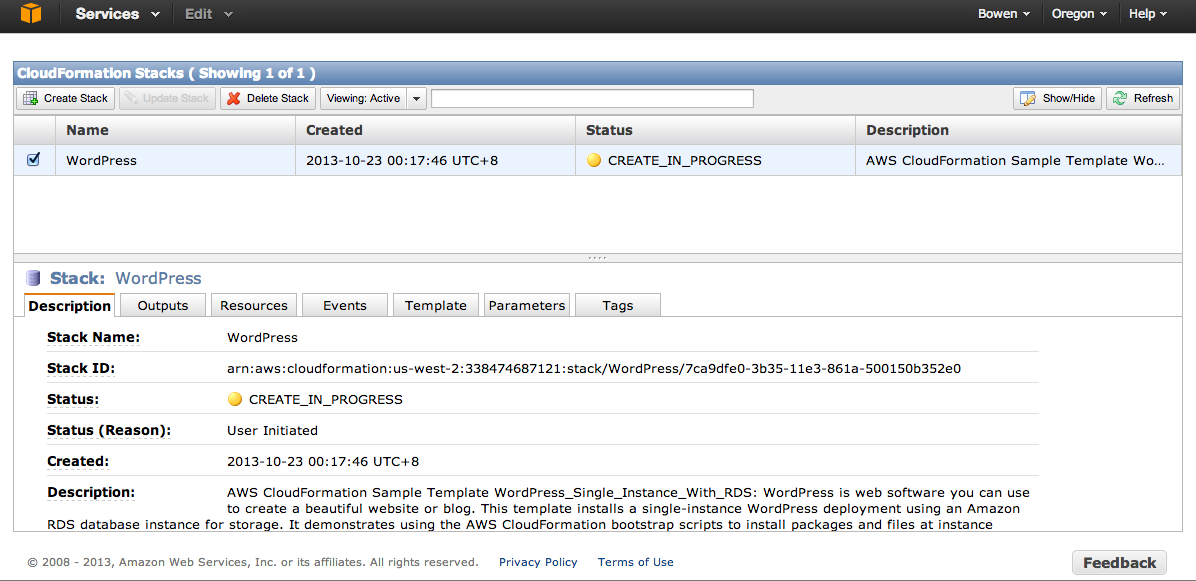Switch to the Outputs tab

click(x=162, y=306)
